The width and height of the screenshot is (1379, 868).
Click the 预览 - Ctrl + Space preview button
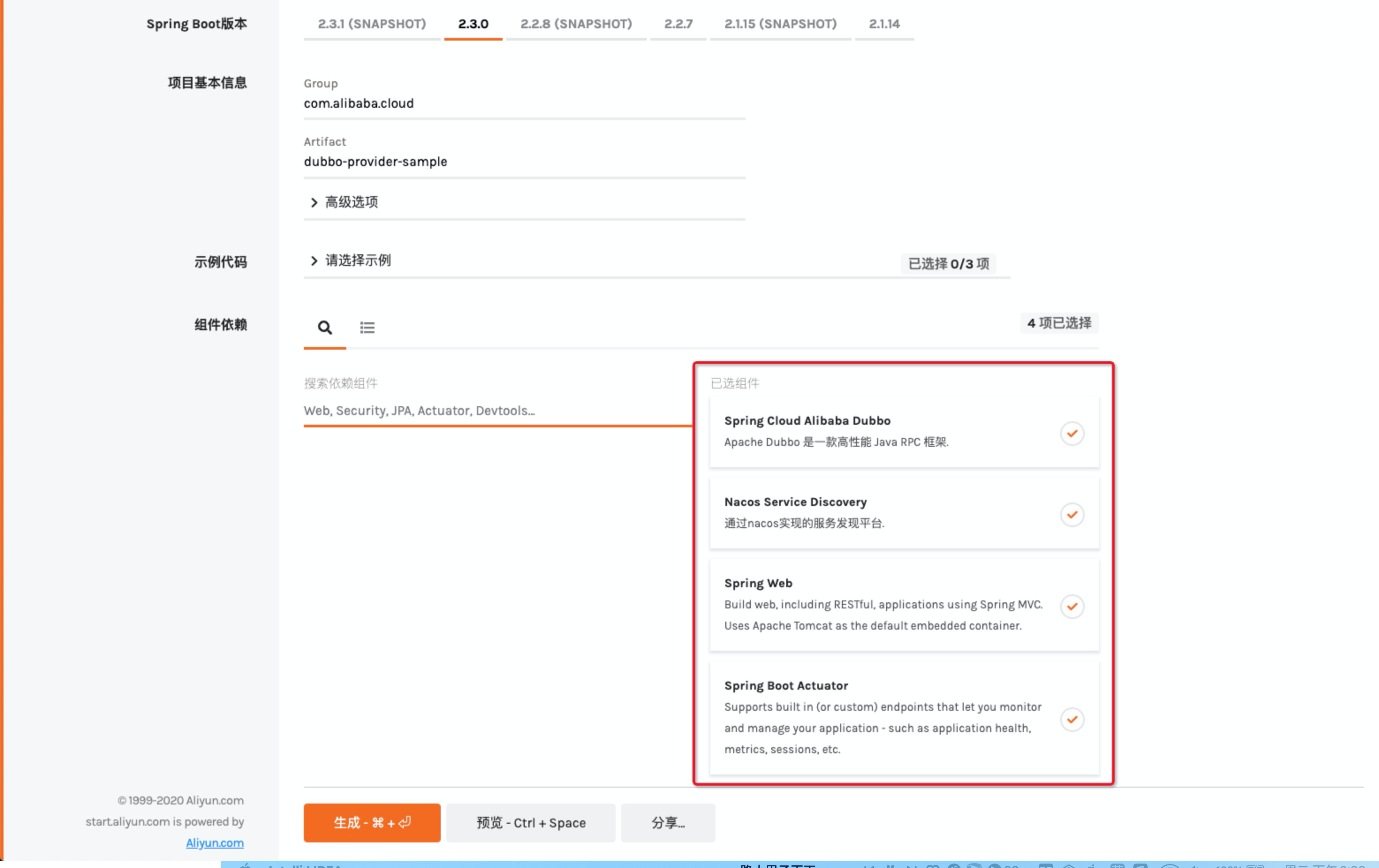click(531, 823)
